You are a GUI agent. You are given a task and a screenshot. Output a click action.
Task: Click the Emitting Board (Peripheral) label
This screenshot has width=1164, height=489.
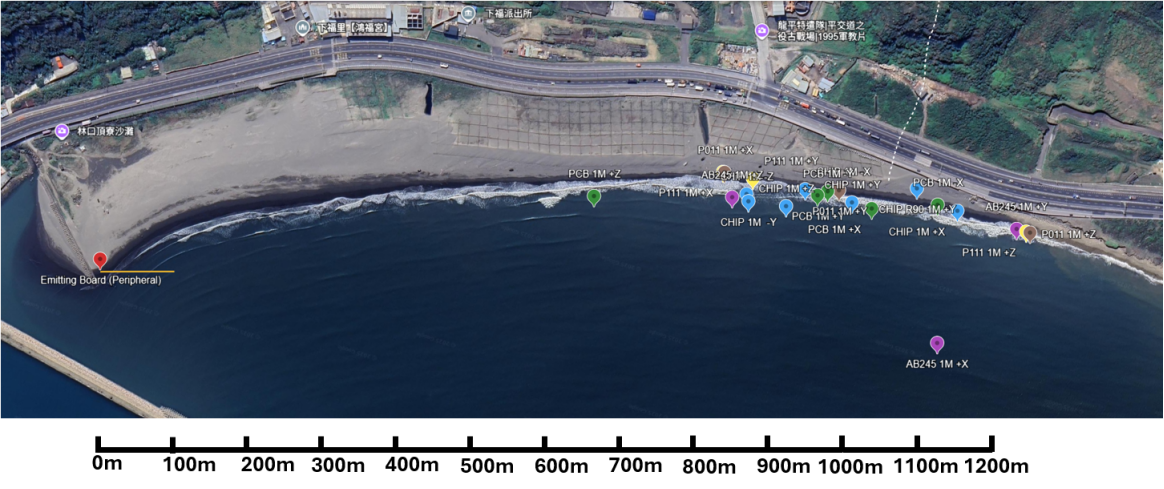coord(101,281)
